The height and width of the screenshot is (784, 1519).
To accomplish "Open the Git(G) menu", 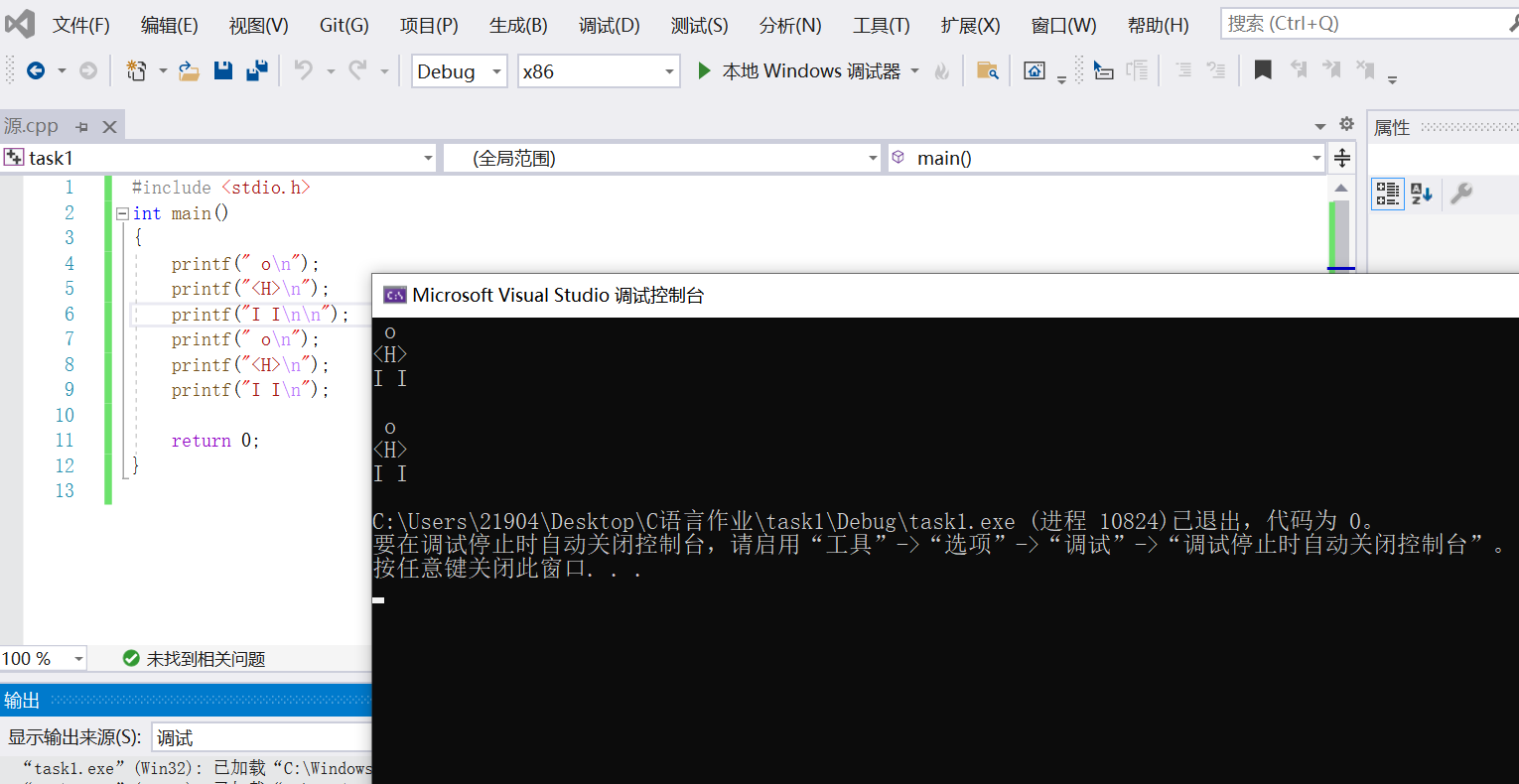I will [345, 25].
